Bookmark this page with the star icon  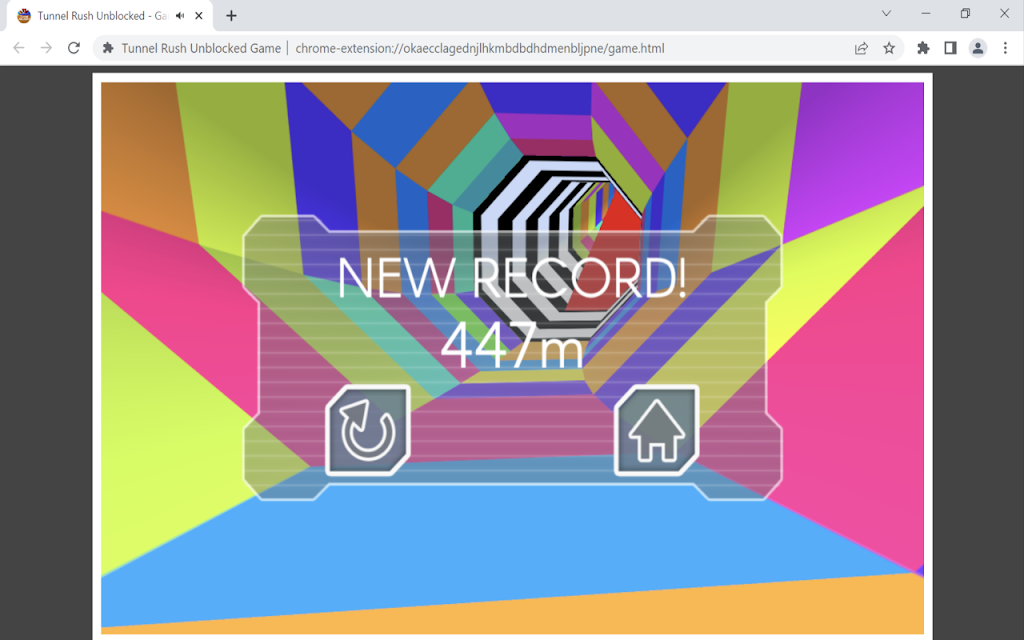pyautogui.click(x=889, y=48)
